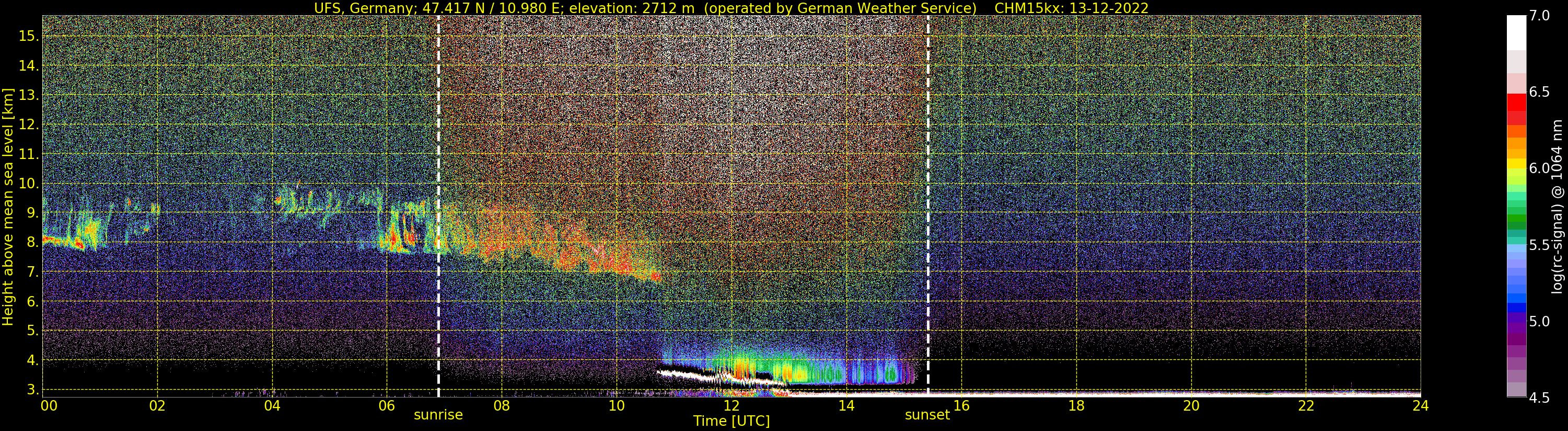Click the 7.0 tick on the colorbar
Screen dimensions: 1568x431
click(x=1540, y=16)
